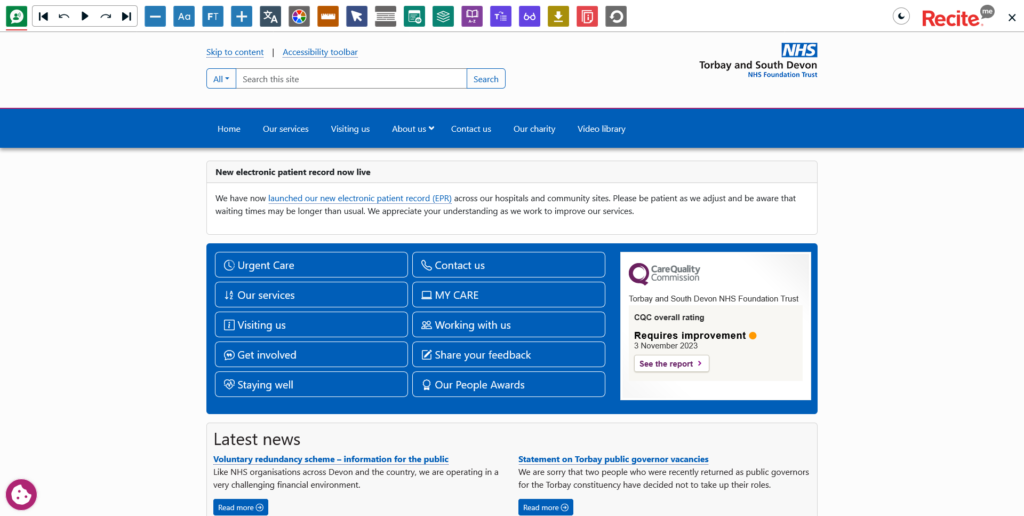
Task: Open the color wheel theme picker
Action: [299, 16]
